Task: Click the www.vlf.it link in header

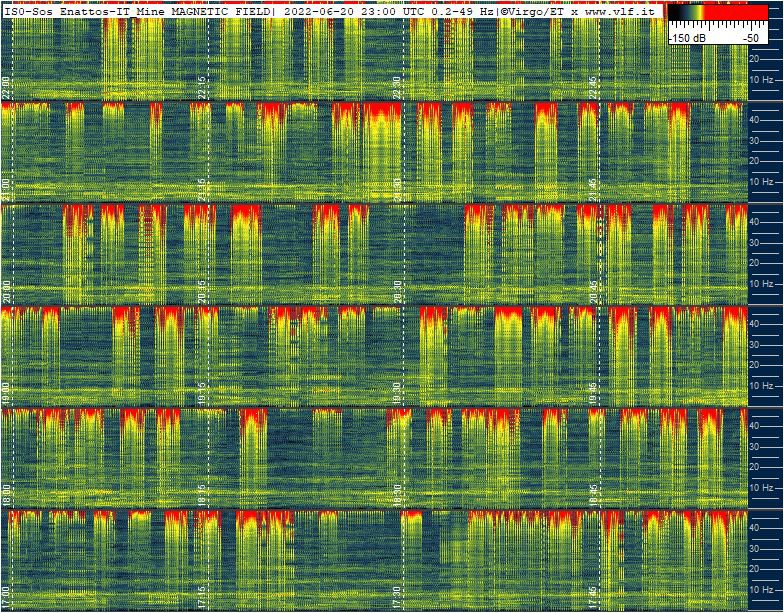Action: pos(620,9)
